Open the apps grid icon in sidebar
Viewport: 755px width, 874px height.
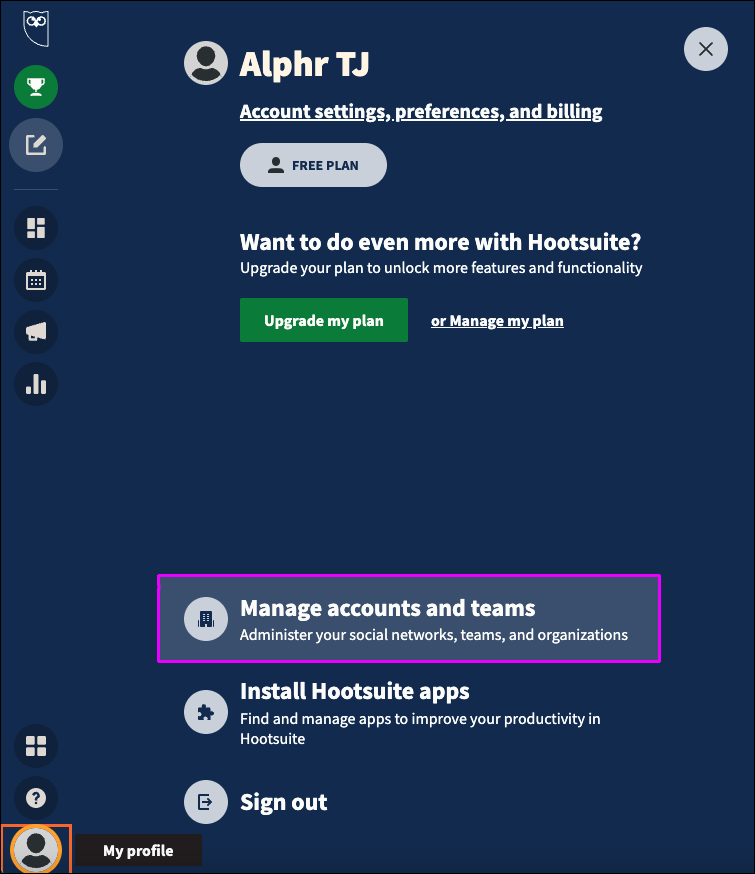coord(36,746)
